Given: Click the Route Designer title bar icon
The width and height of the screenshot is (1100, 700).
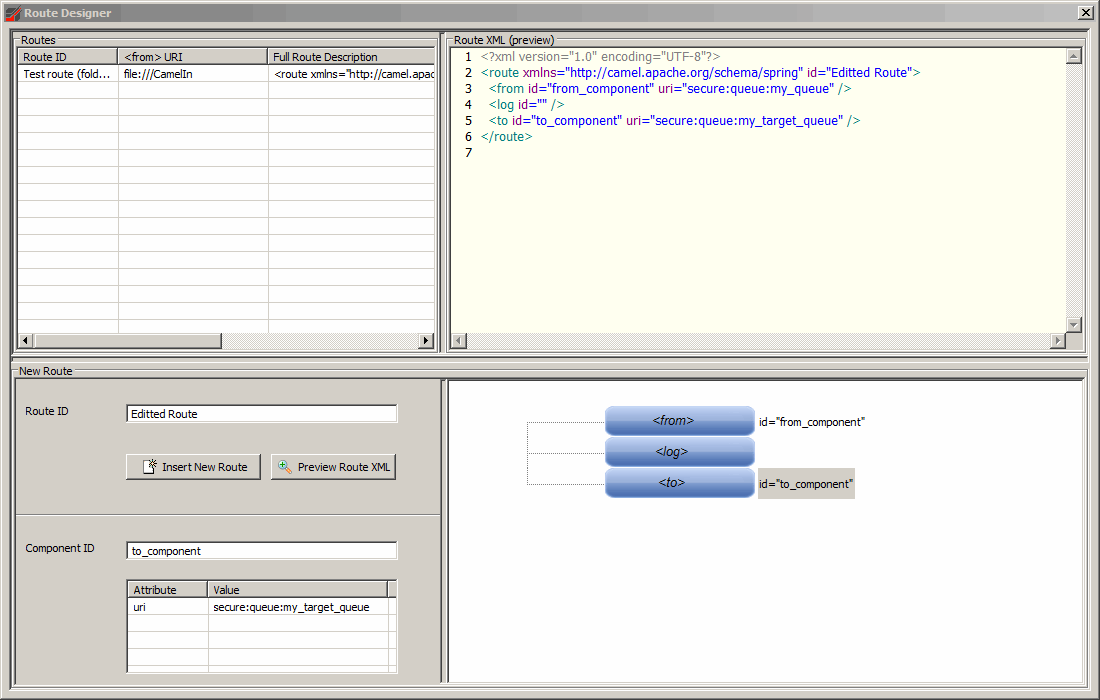Looking at the screenshot, I should [13, 13].
